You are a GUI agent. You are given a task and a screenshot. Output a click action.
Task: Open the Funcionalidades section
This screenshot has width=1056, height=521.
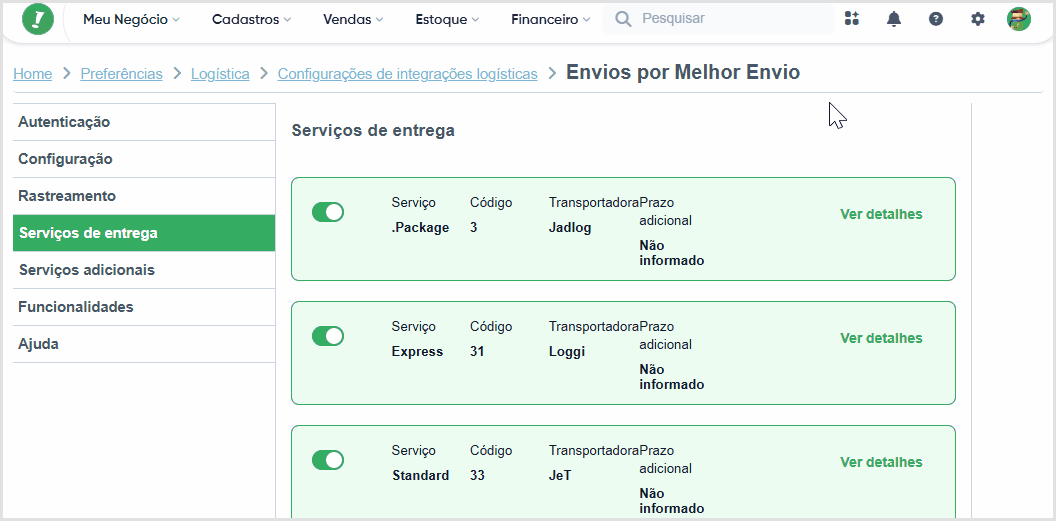[x=144, y=307]
